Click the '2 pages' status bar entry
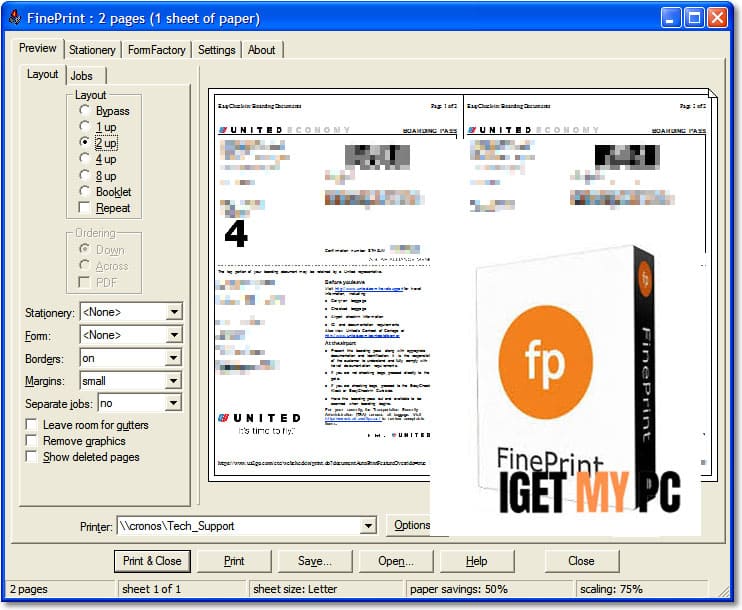This screenshot has width=742, height=610. pos(29,589)
